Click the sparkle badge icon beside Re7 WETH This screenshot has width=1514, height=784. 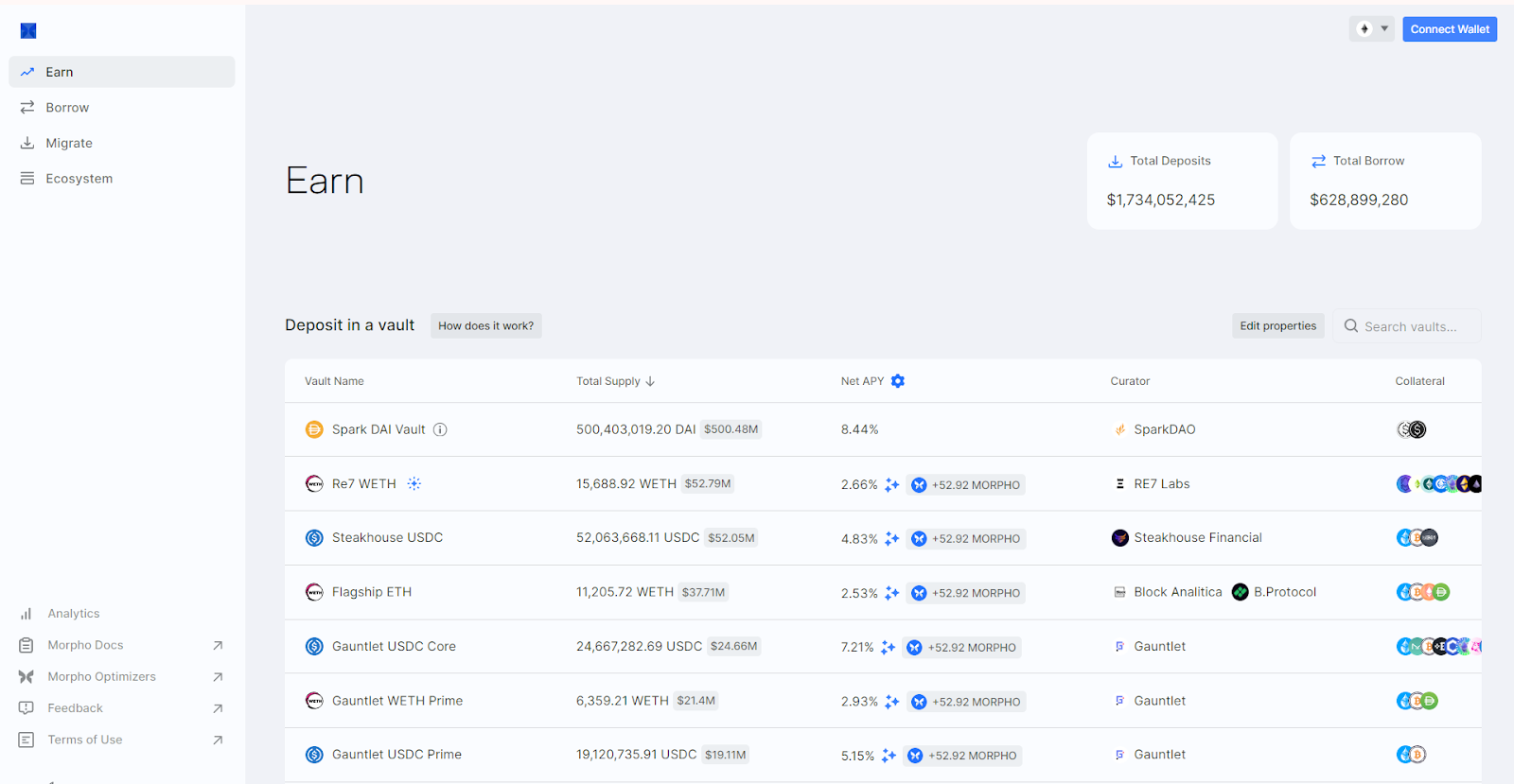tap(414, 483)
